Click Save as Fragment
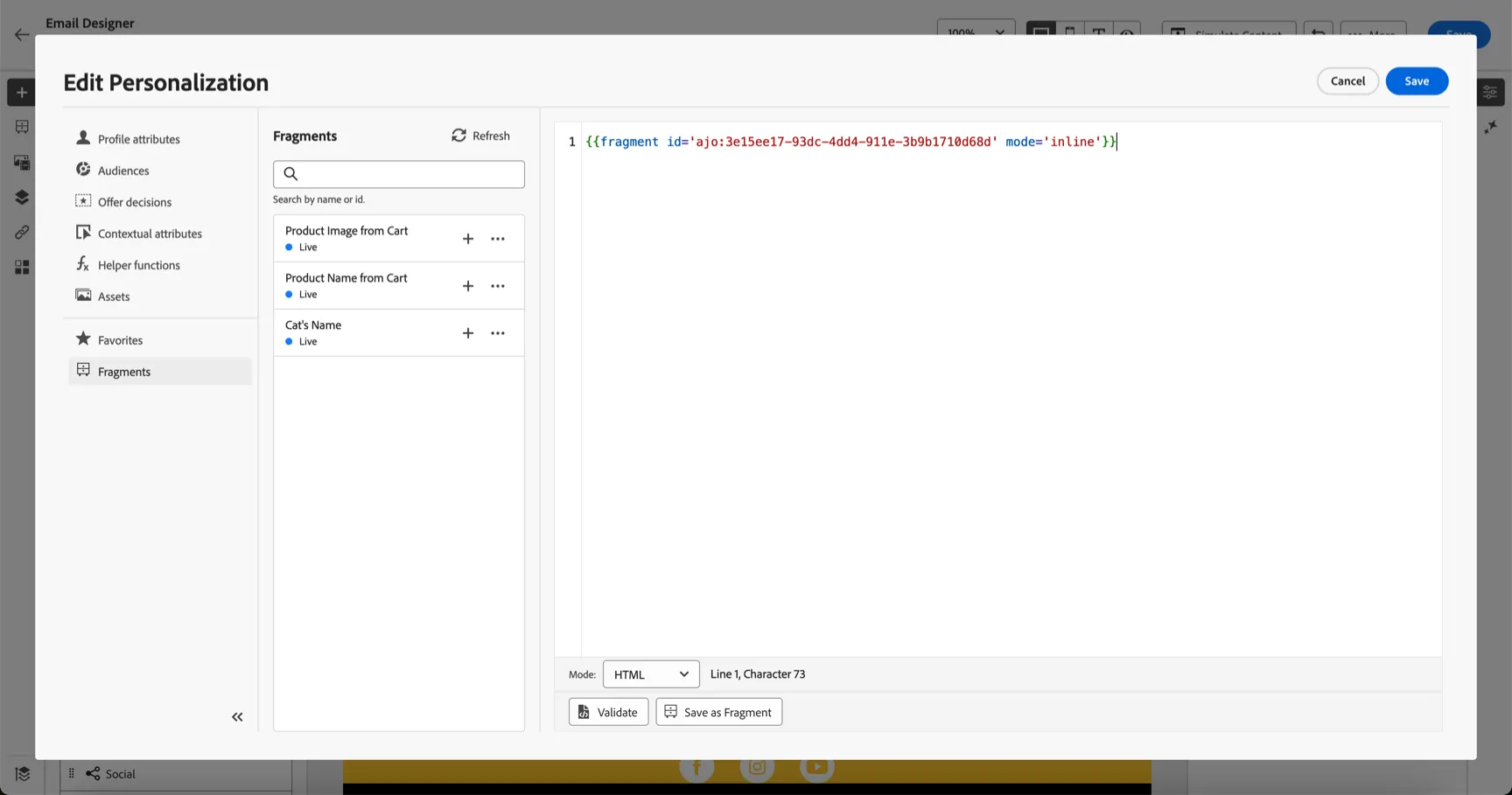 (x=718, y=712)
